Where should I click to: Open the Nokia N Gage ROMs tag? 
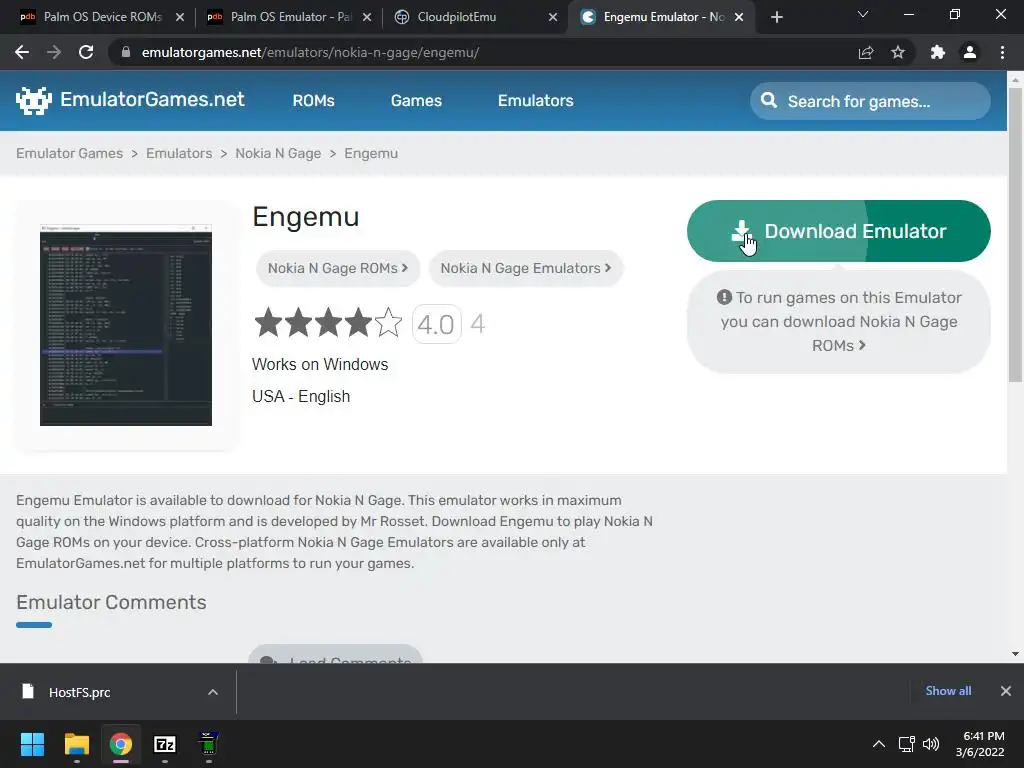[x=338, y=268]
